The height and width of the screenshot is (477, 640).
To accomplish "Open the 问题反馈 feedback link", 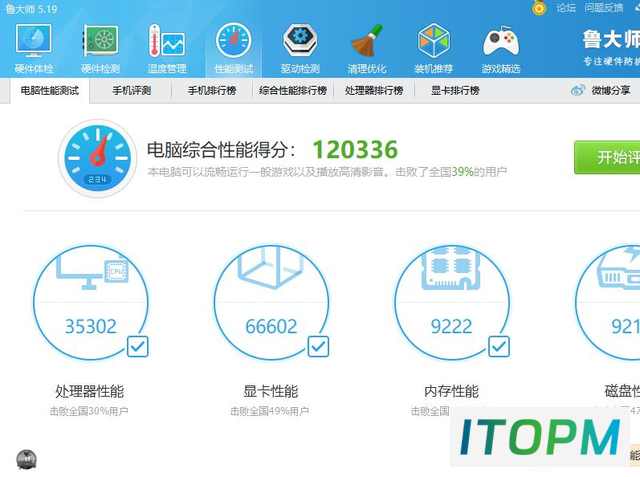I will coord(604,8).
